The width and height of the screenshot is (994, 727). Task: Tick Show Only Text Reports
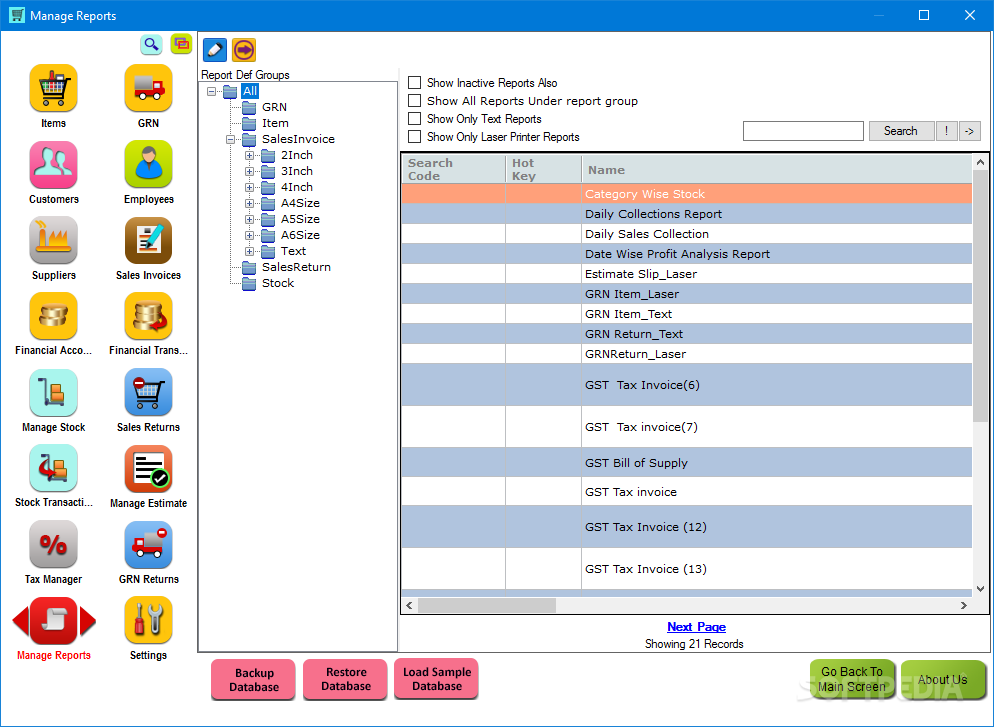point(415,119)
